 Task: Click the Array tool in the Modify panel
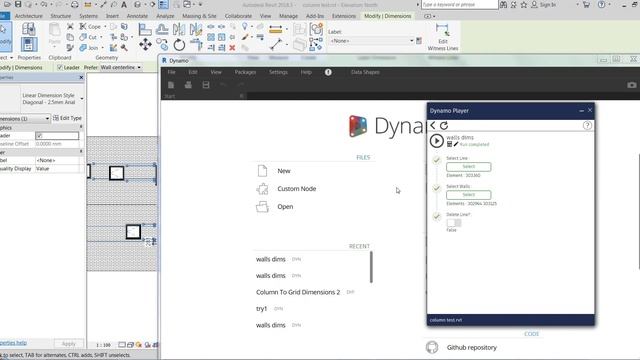pos(211,37)
